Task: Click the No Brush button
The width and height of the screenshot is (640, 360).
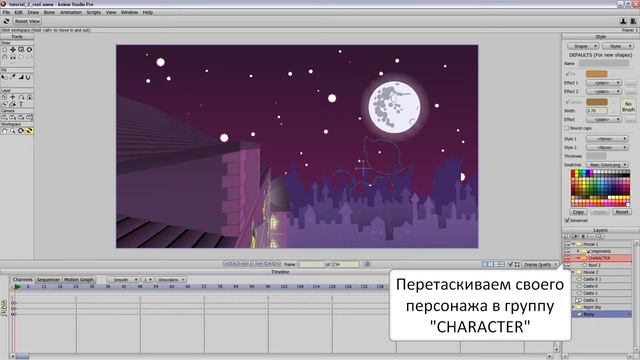Action: pos(628,107)
